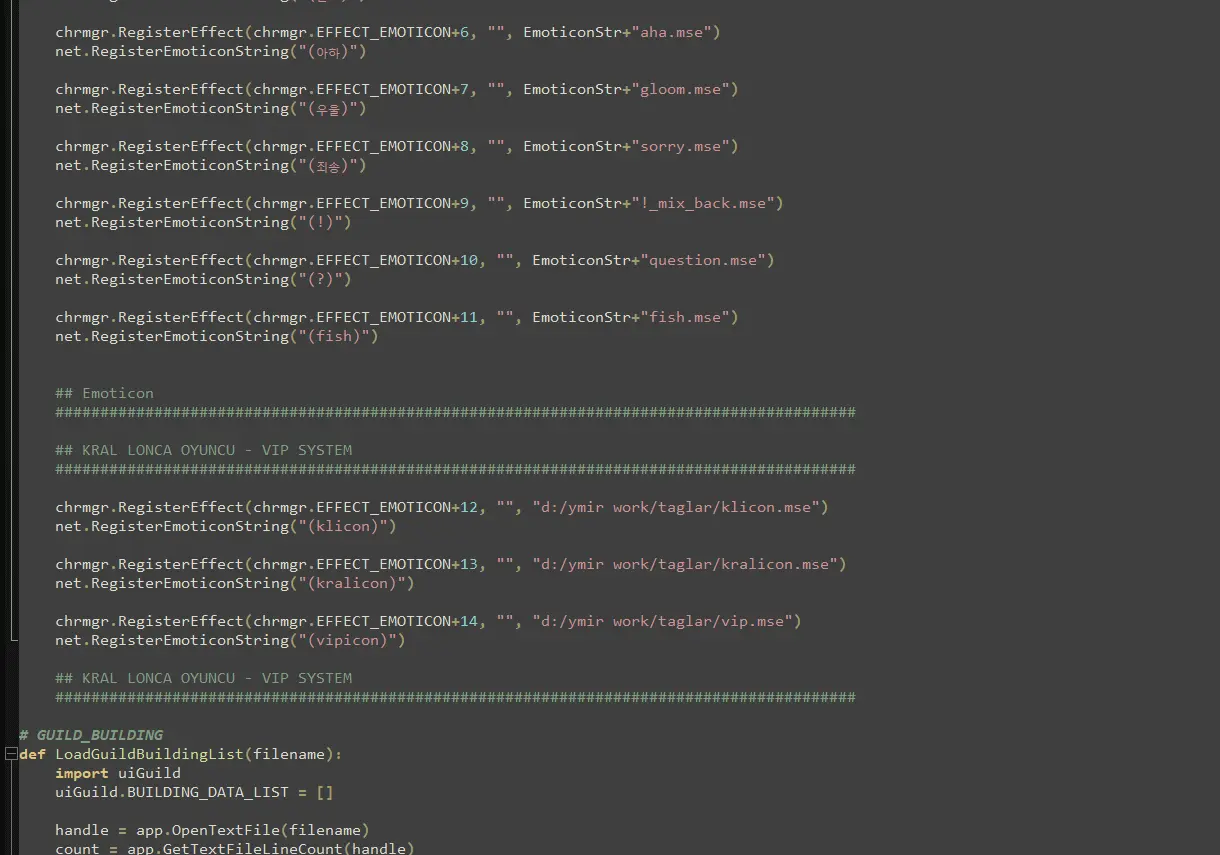
Task: Click the vip.mse file path string
Action: click(x=666, y=621)
